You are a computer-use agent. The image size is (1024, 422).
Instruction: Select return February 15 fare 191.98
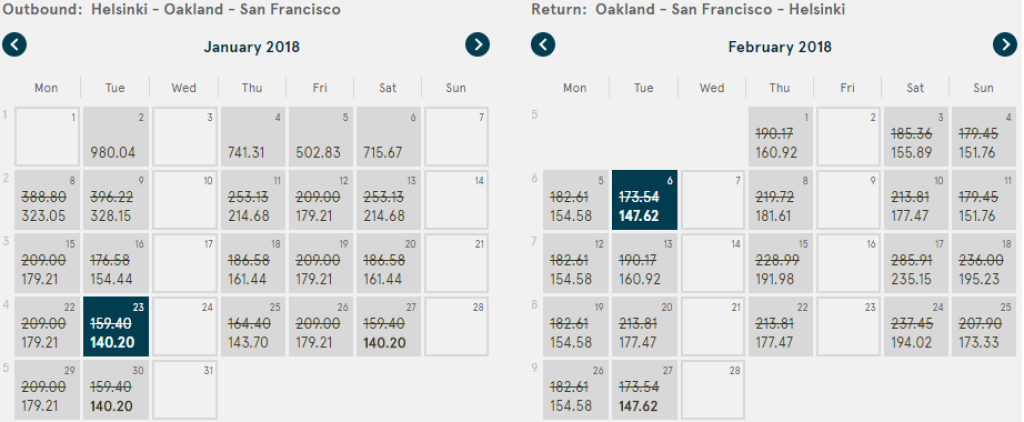[780, 262]
